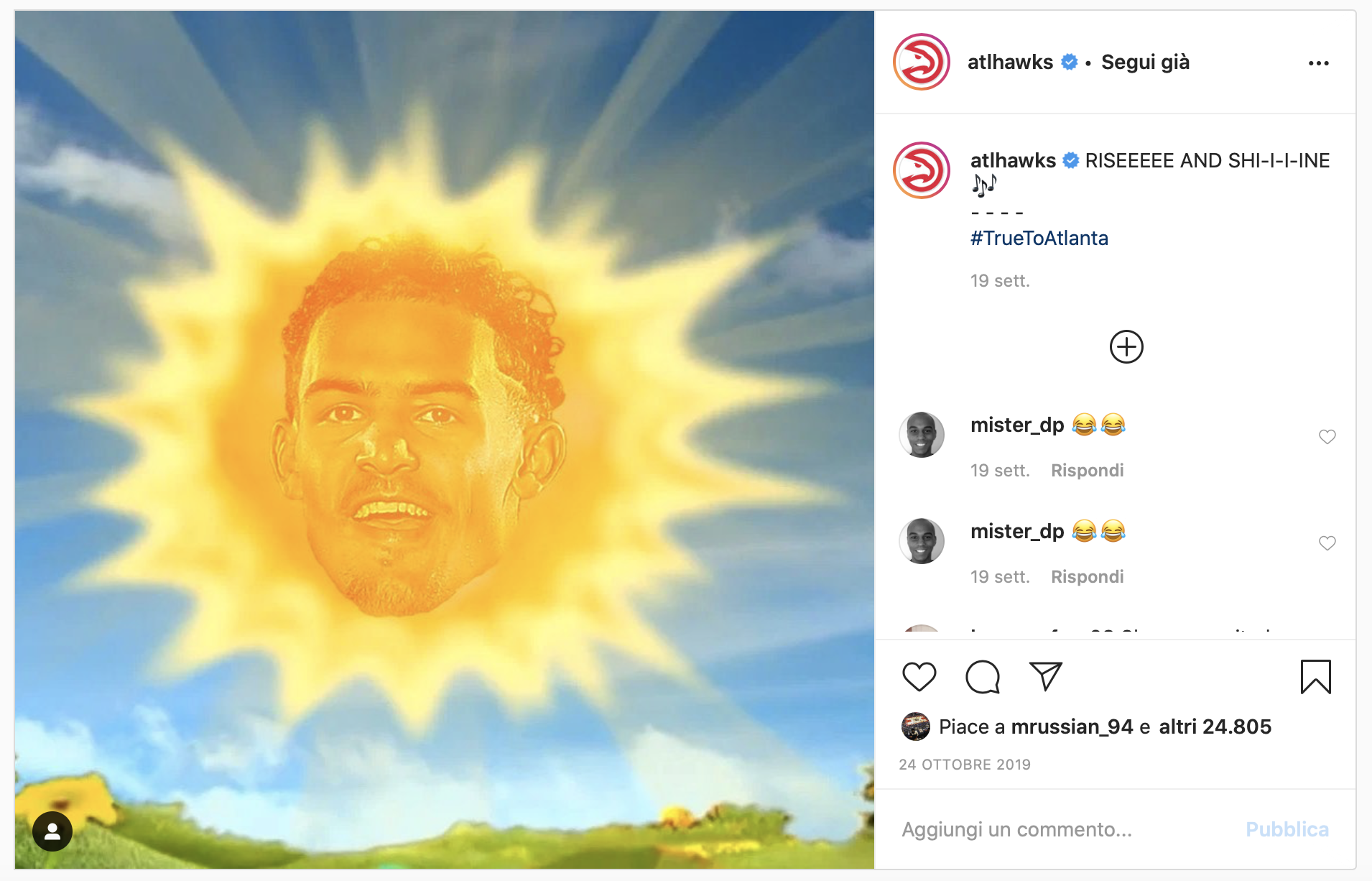The image size is (1372, 881).
Task: Reply to first mister_dp comment
Action: tap(1087, 471)
